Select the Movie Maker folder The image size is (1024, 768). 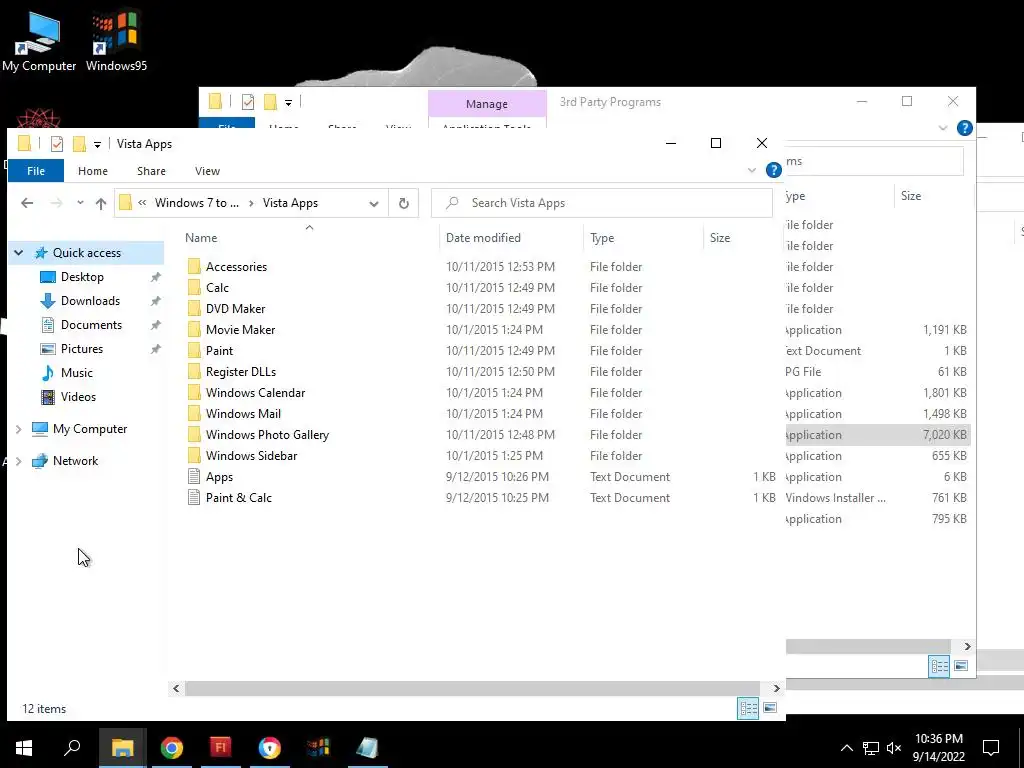pos(240,330)
